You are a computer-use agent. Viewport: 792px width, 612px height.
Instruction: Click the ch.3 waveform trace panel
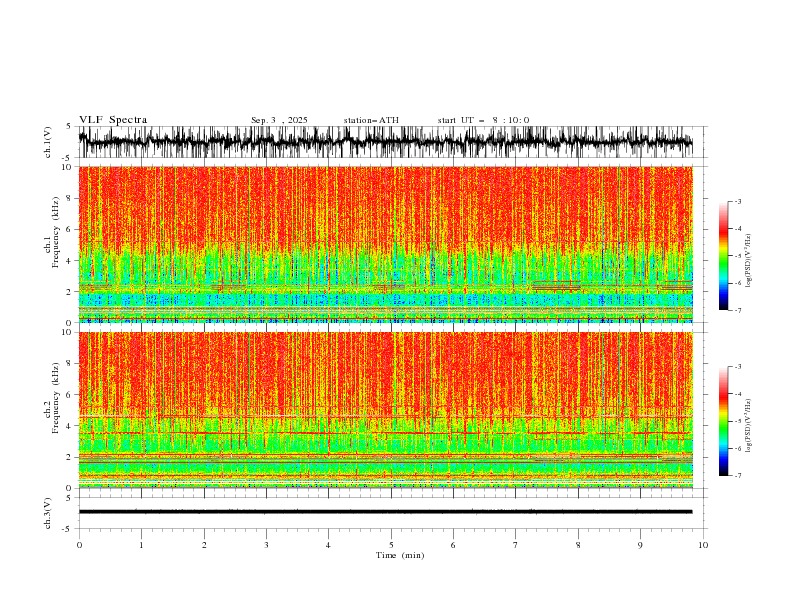tap(392, 513)
